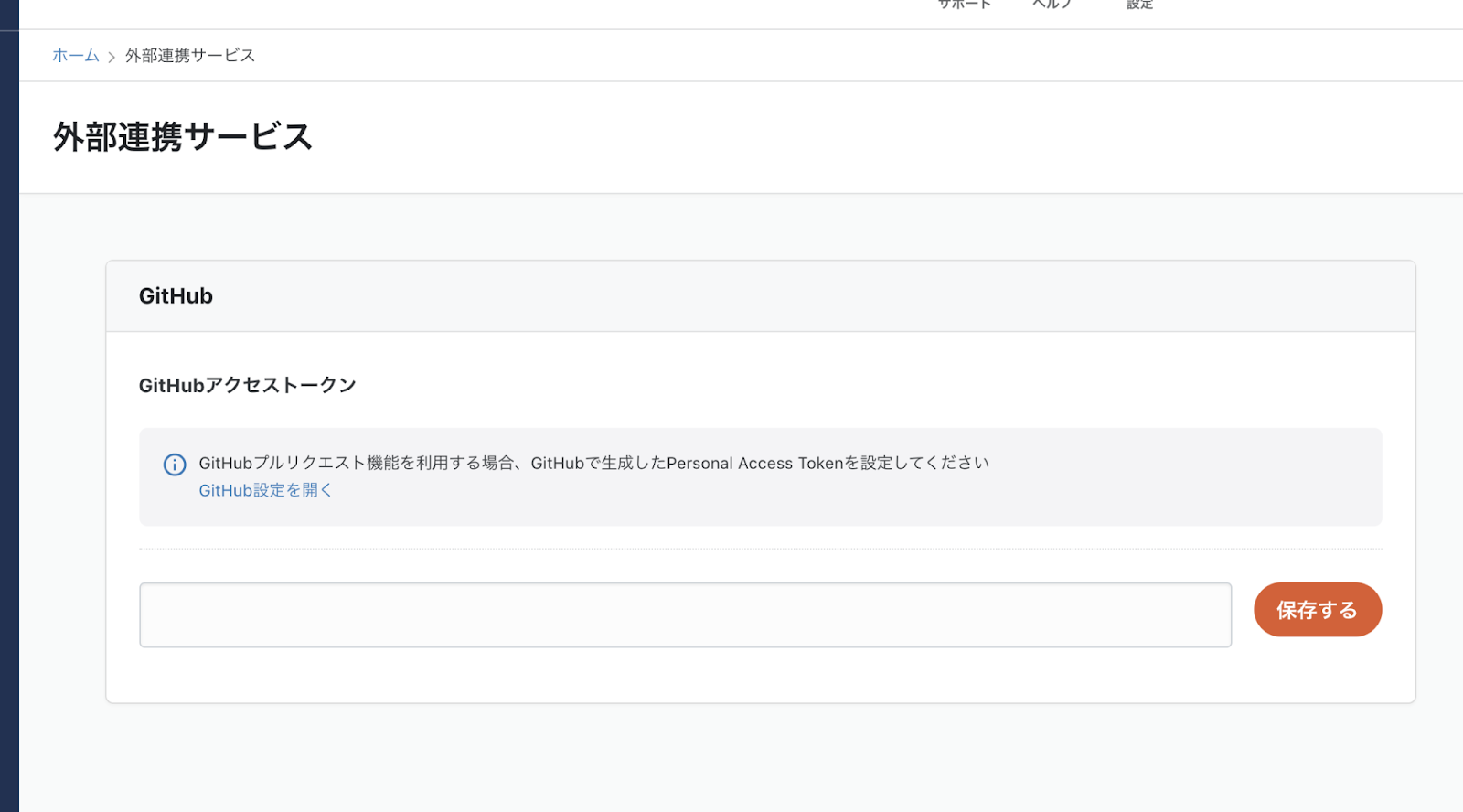Focus the GitHub access token input field
Viewport: 1463px width, 812px height.
pos(686,615)
